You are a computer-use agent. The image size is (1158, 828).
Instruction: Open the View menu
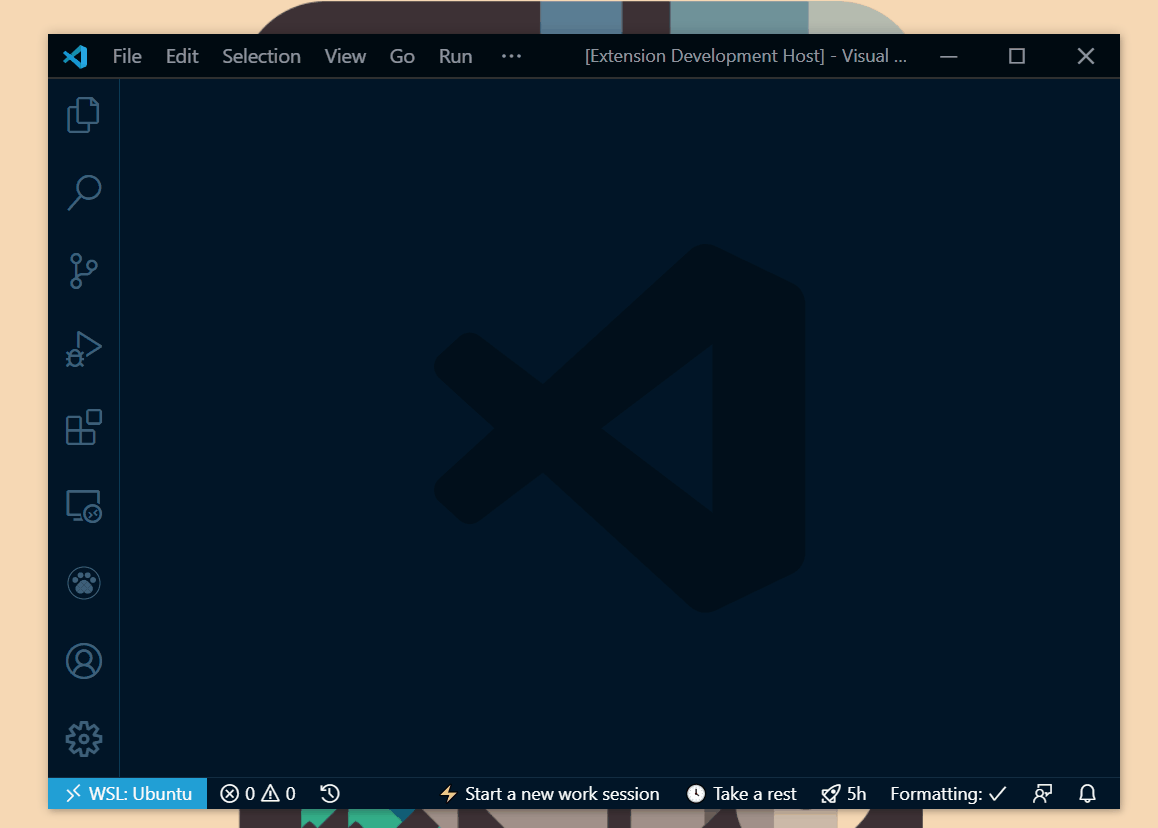point(345,56)
